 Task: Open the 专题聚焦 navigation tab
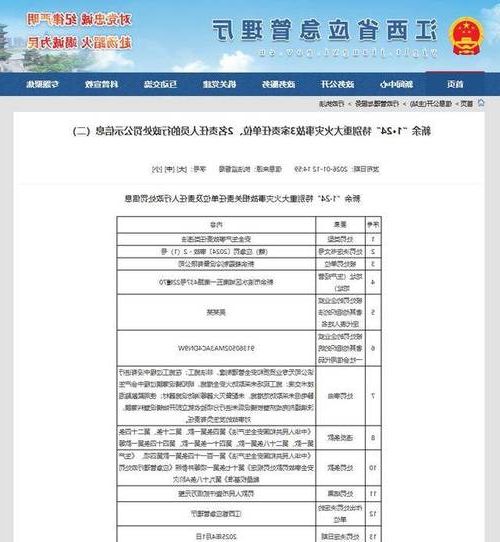tap(43, 84)
